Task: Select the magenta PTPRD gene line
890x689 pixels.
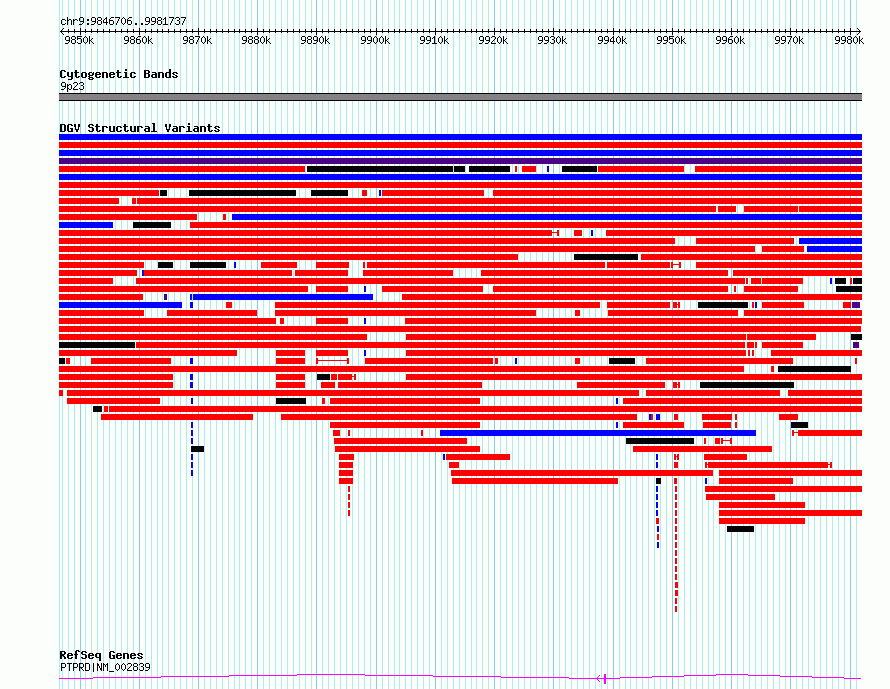Action: (x=460, y=677)
